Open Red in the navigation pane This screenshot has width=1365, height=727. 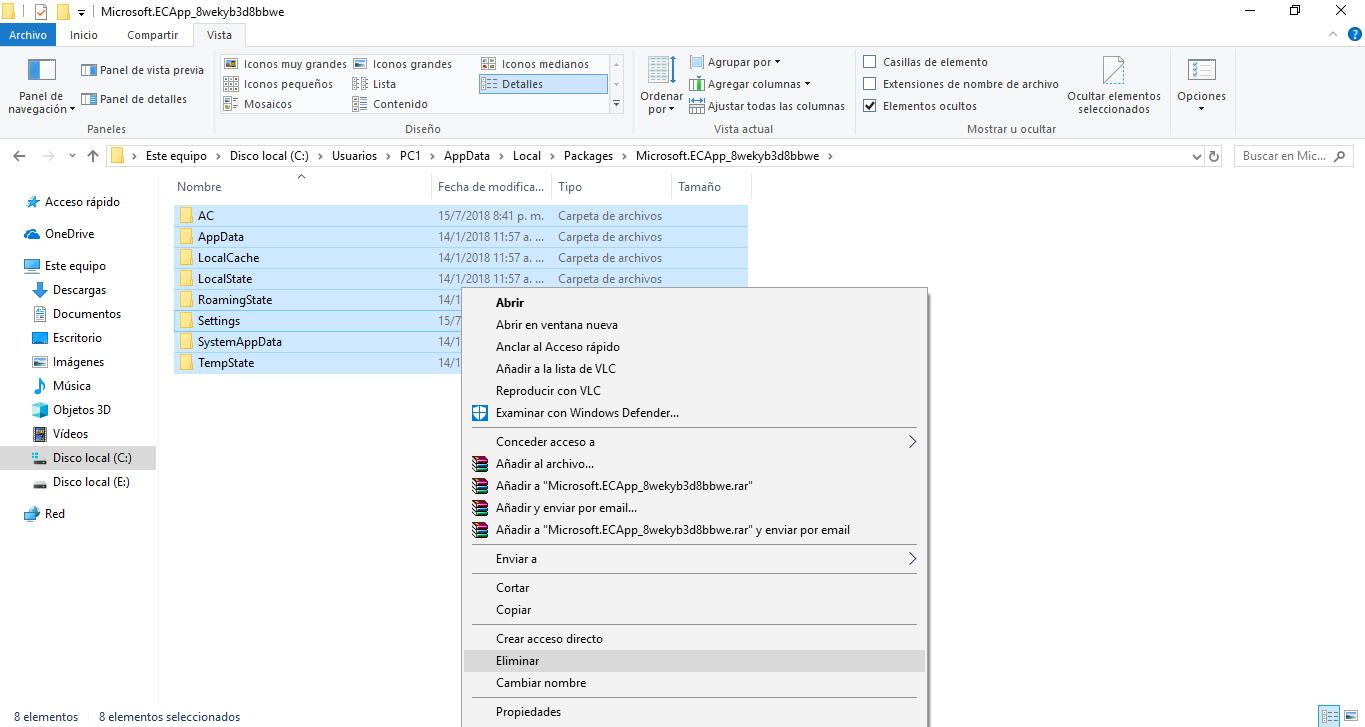click(54, 514)
